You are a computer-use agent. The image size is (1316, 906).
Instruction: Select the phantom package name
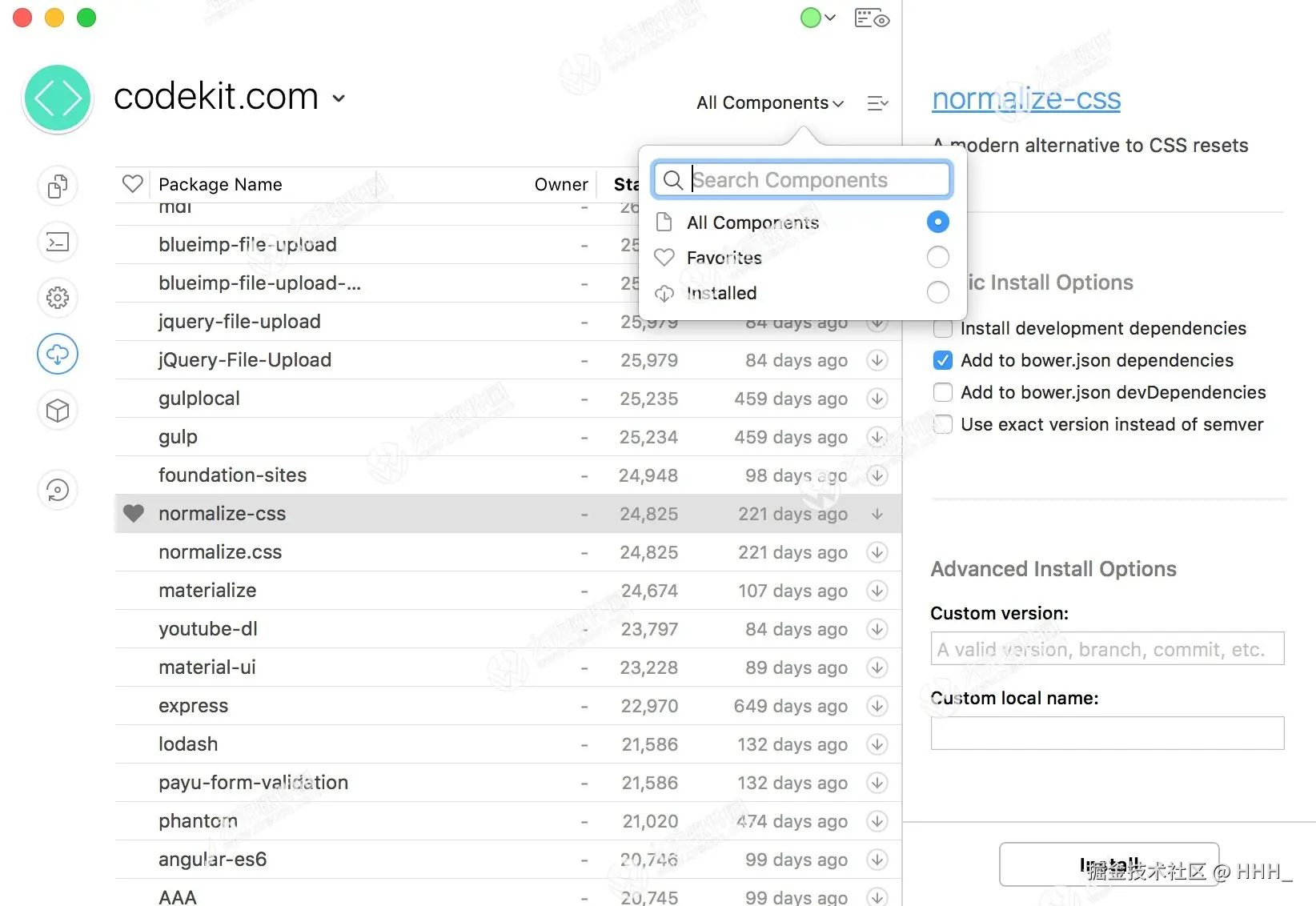(x=198, y=821)
